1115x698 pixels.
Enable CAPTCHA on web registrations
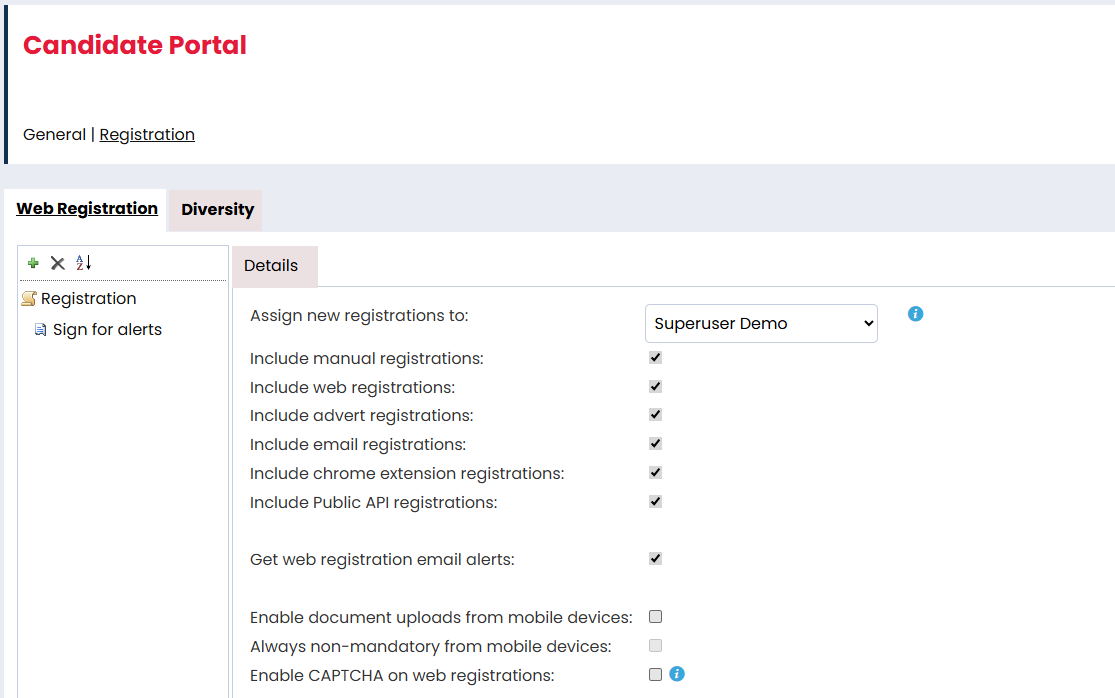click(655, 675)
